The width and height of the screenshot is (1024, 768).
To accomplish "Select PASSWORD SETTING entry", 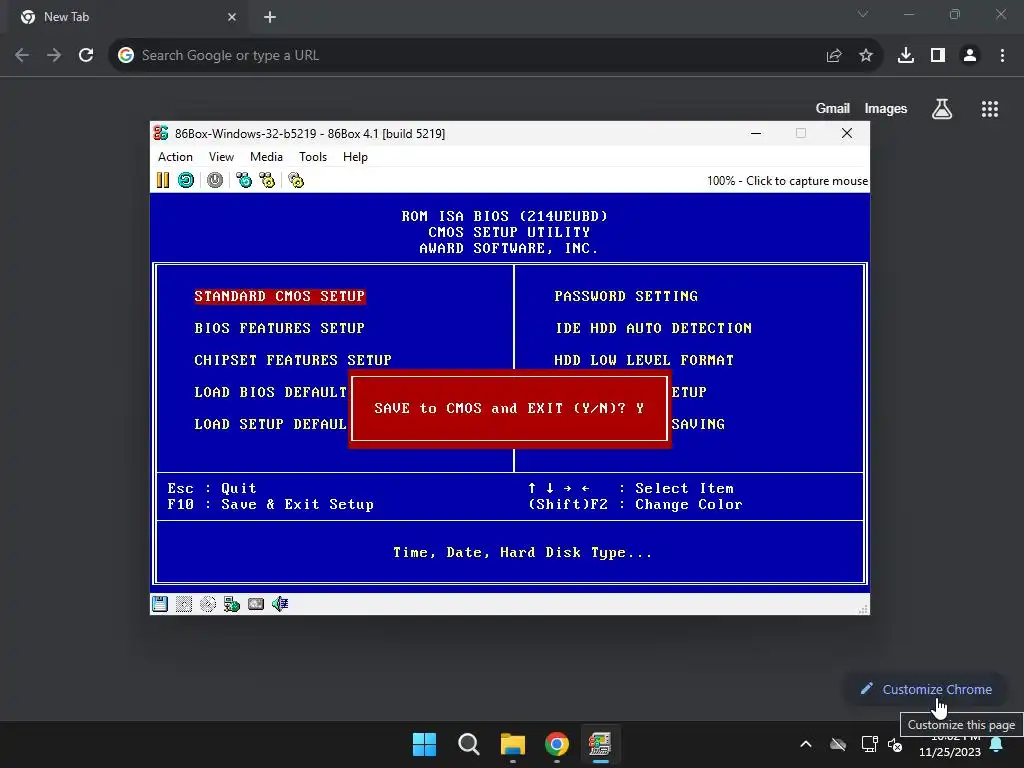I will [626, 296].
